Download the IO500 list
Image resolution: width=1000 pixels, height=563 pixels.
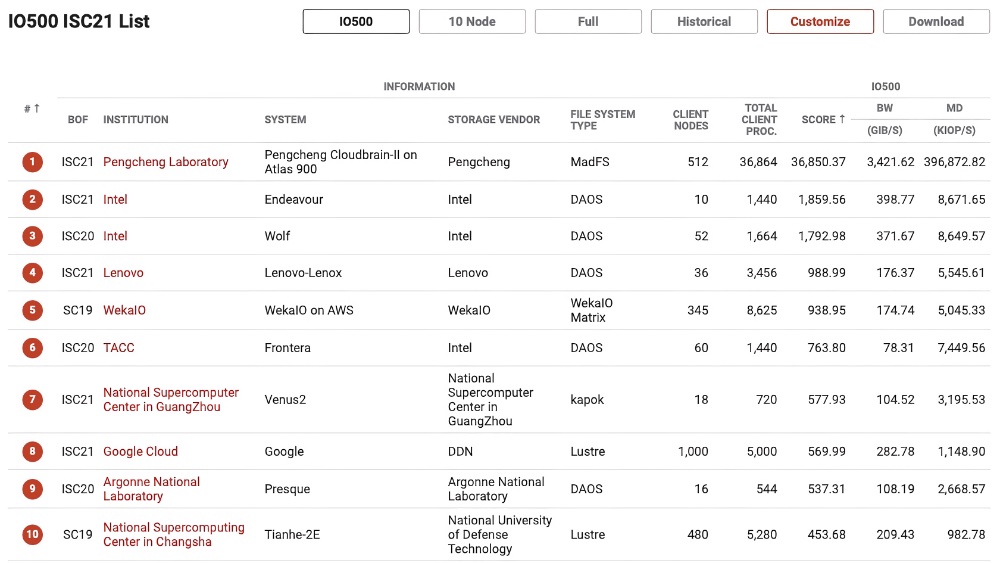coord(936,22)
